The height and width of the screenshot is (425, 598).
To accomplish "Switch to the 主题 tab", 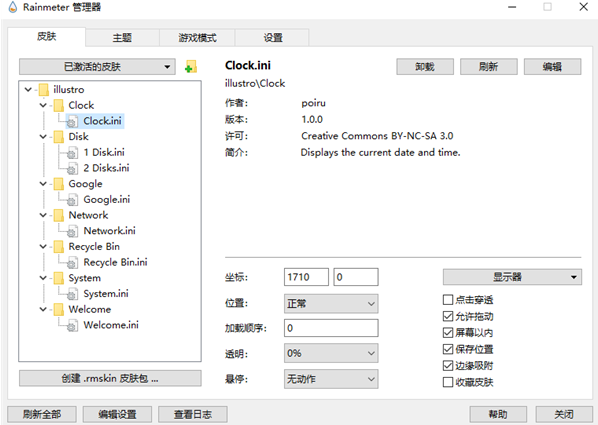I will [122, 38].
